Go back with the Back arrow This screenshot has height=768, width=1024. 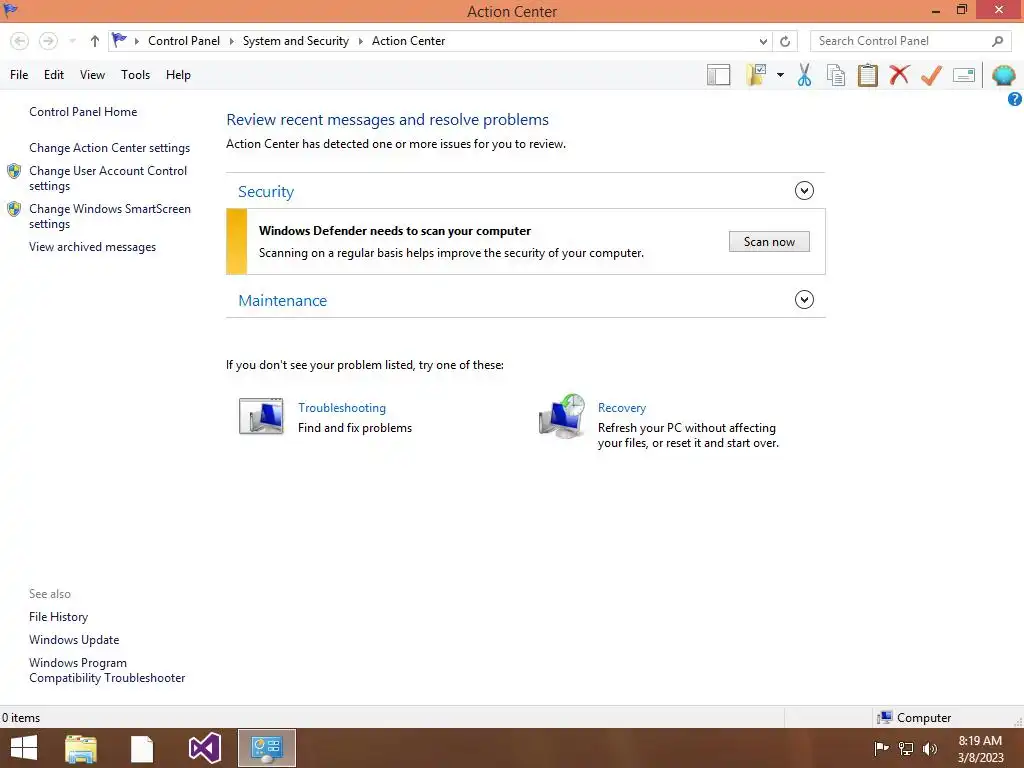(20, 41)
